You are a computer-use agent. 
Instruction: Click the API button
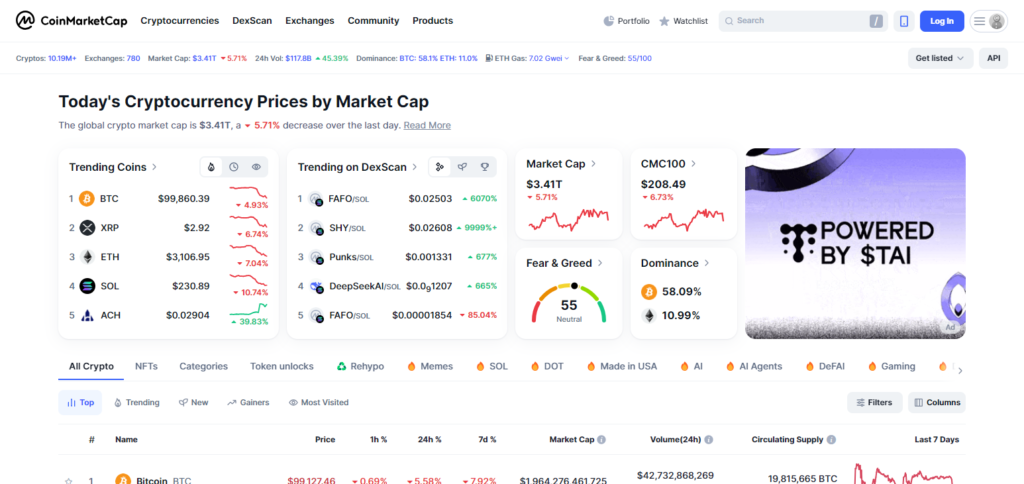tap(993, 58)
